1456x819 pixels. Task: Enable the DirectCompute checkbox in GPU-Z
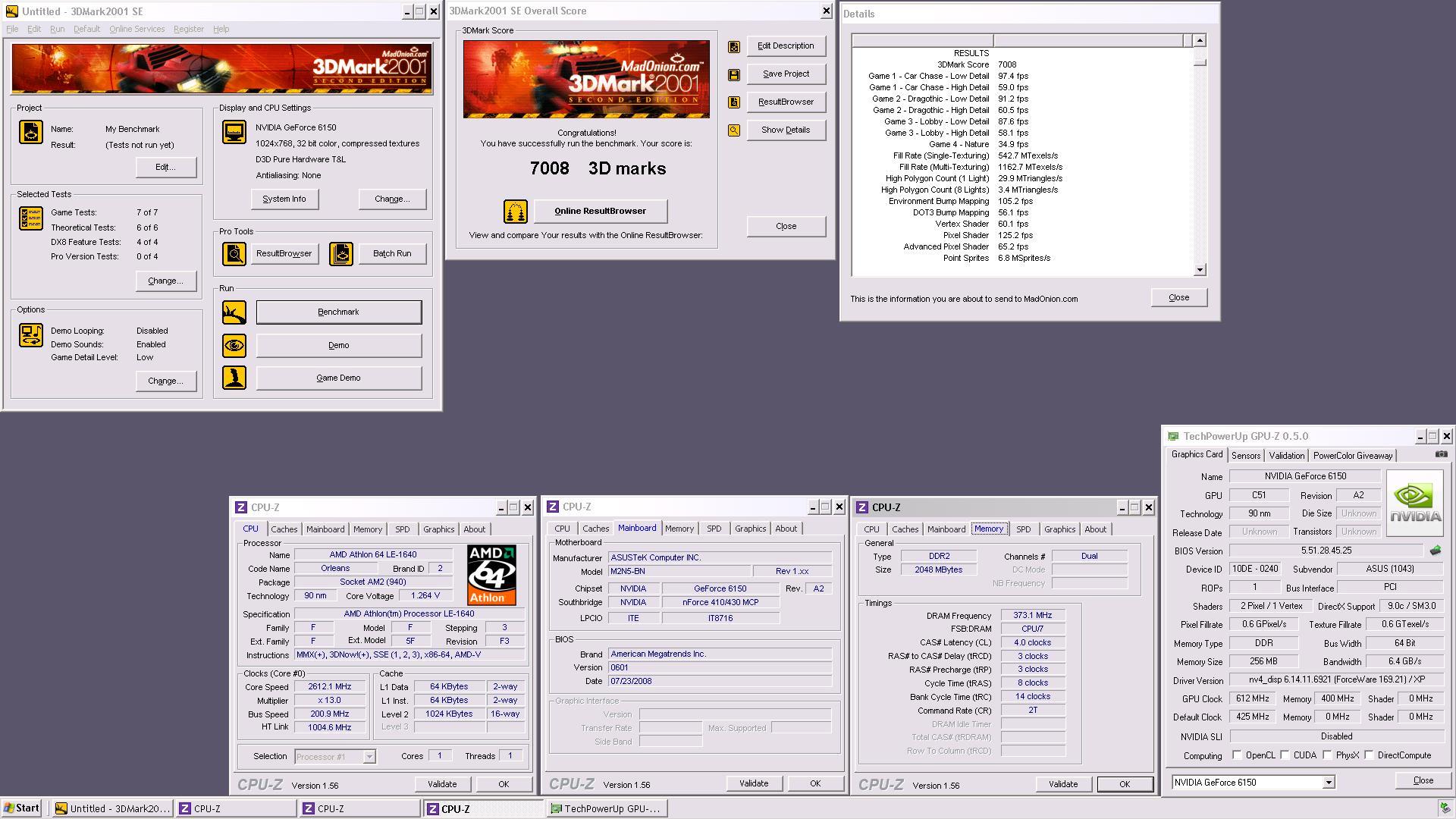(x=1369, y=755)
